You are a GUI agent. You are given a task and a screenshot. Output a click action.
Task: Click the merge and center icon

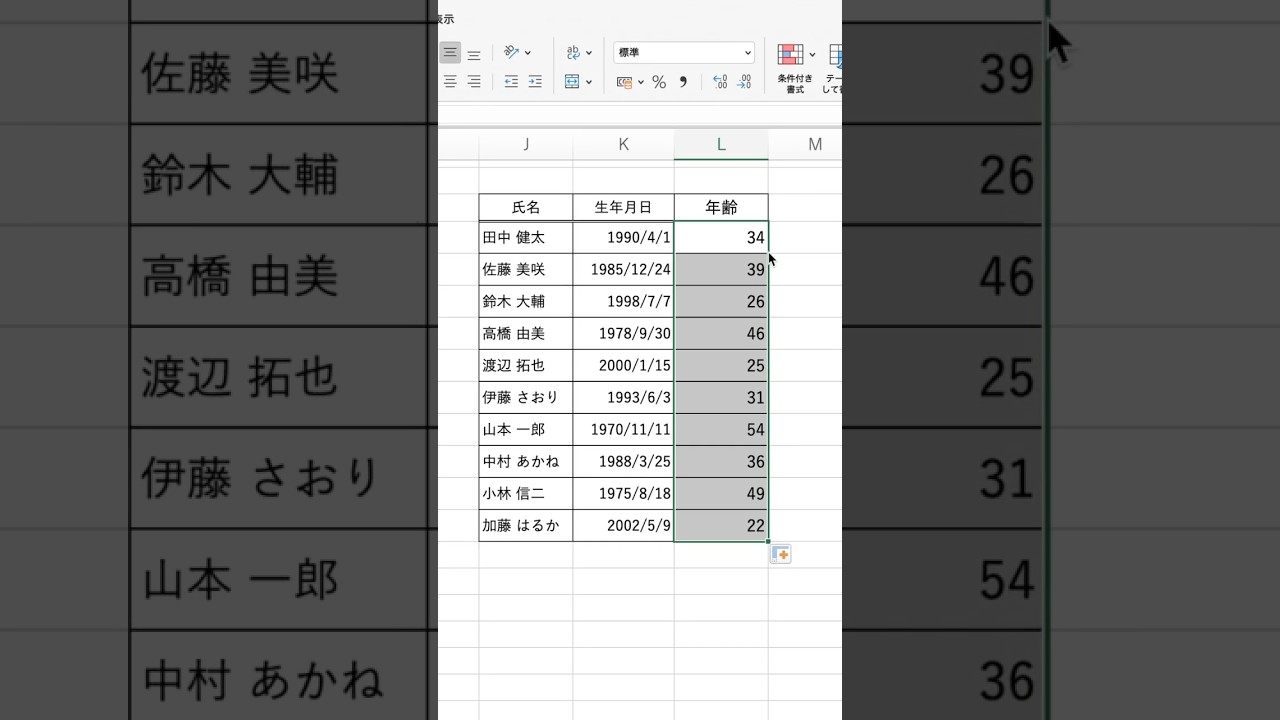pyautogui.click(x=572, y=82)
